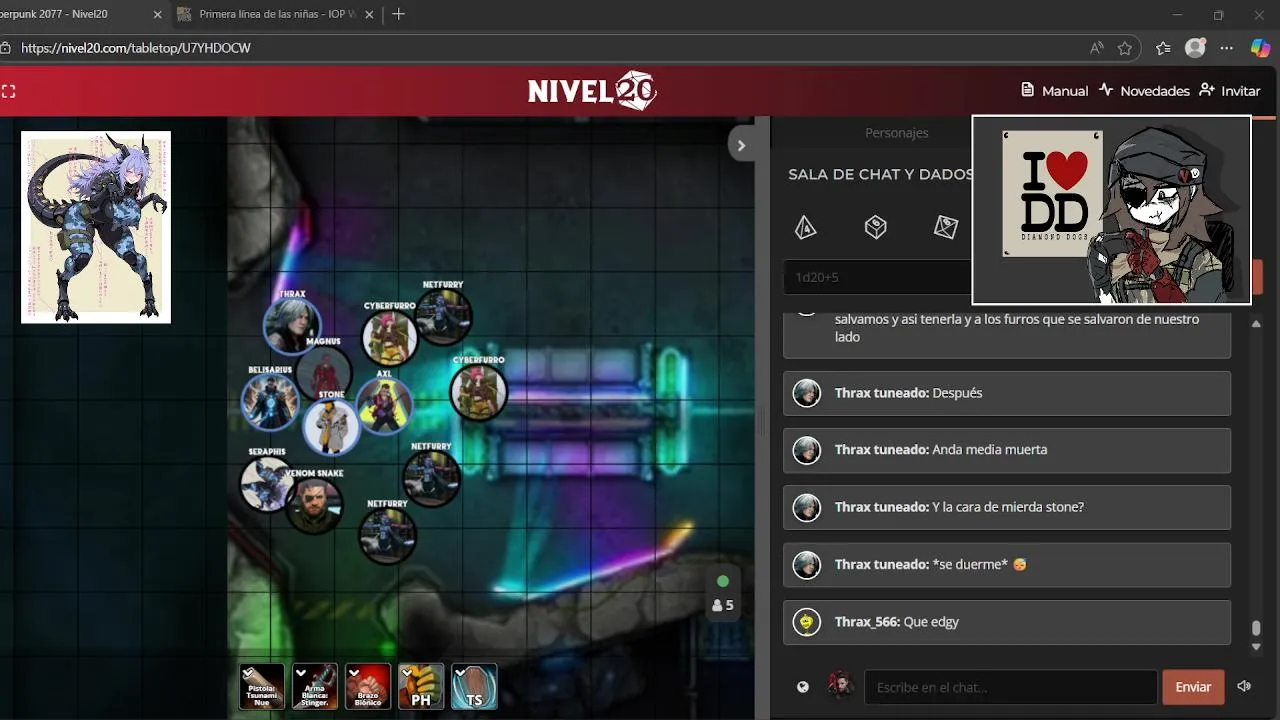The width and height of the screenshot is (1280, 720).
Task: Switch to the Cyberpunk 2077 - Nivel20 browser tab
Action: pos(82,14)
